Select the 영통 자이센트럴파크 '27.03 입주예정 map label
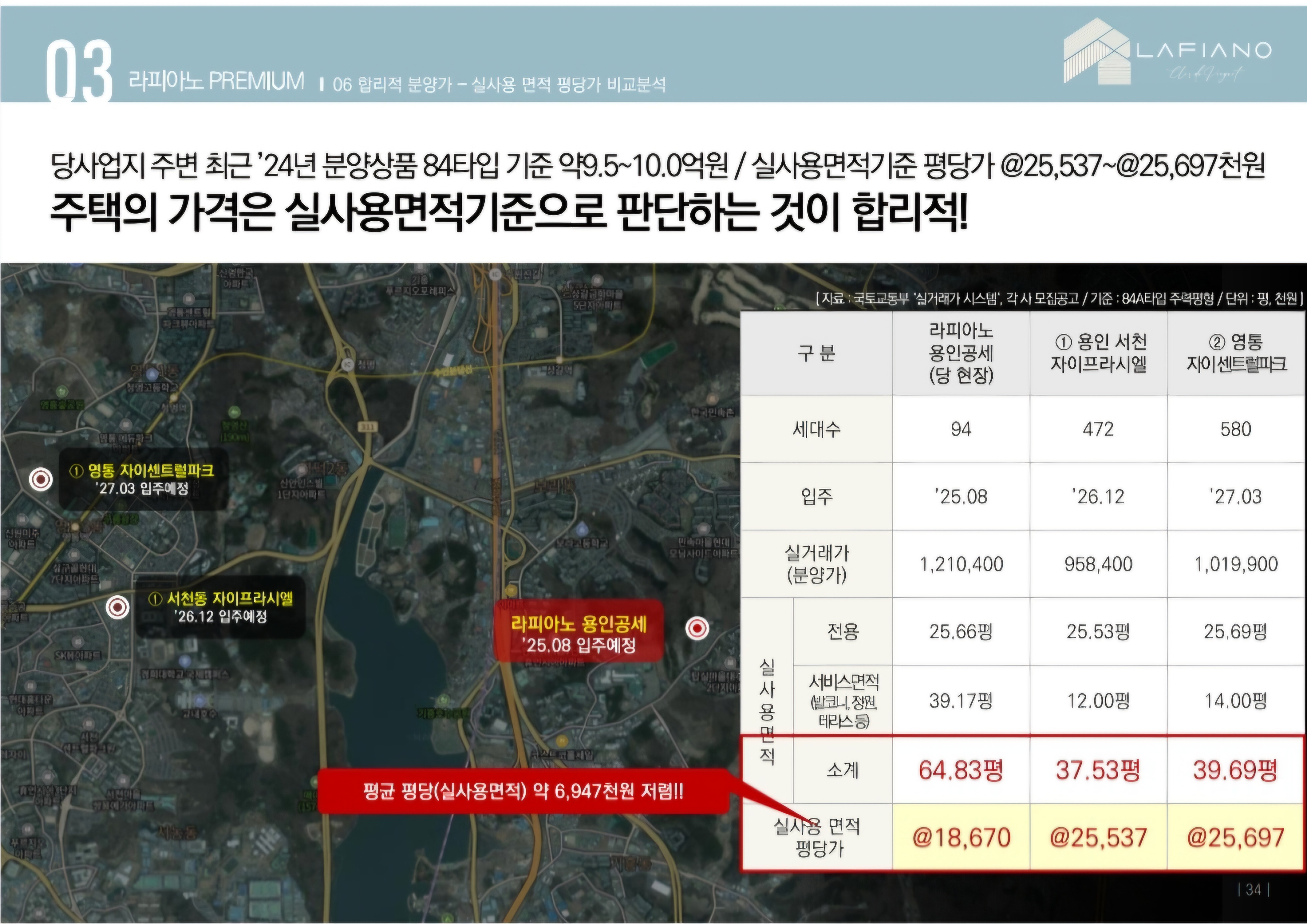Image resolution: width=1307 pixels, height=924 pixels. point(144,479)
